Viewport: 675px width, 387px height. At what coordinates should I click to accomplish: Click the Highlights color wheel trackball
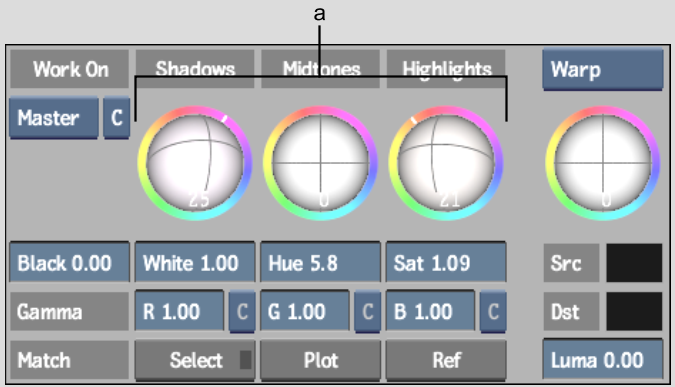pos(446,163)
